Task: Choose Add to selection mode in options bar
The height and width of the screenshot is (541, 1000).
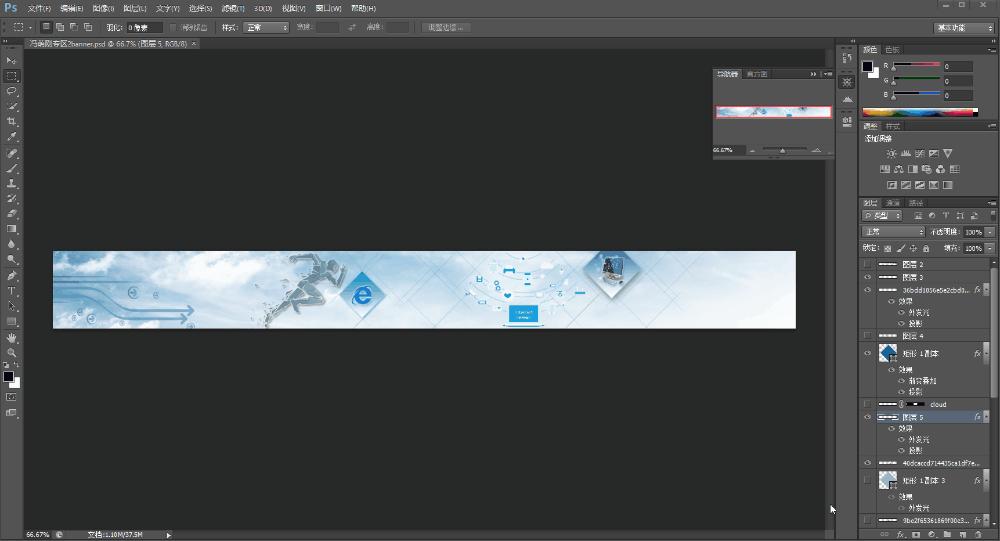Action: tap(60, 27)
